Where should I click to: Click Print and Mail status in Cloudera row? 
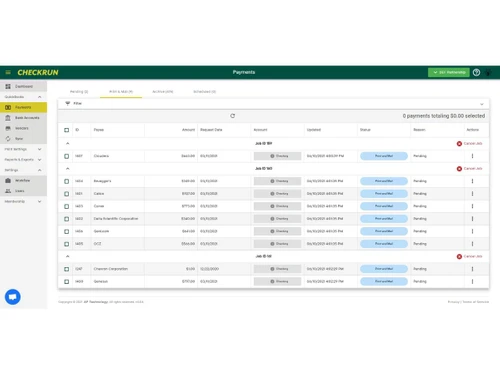(x=384, y=156)
